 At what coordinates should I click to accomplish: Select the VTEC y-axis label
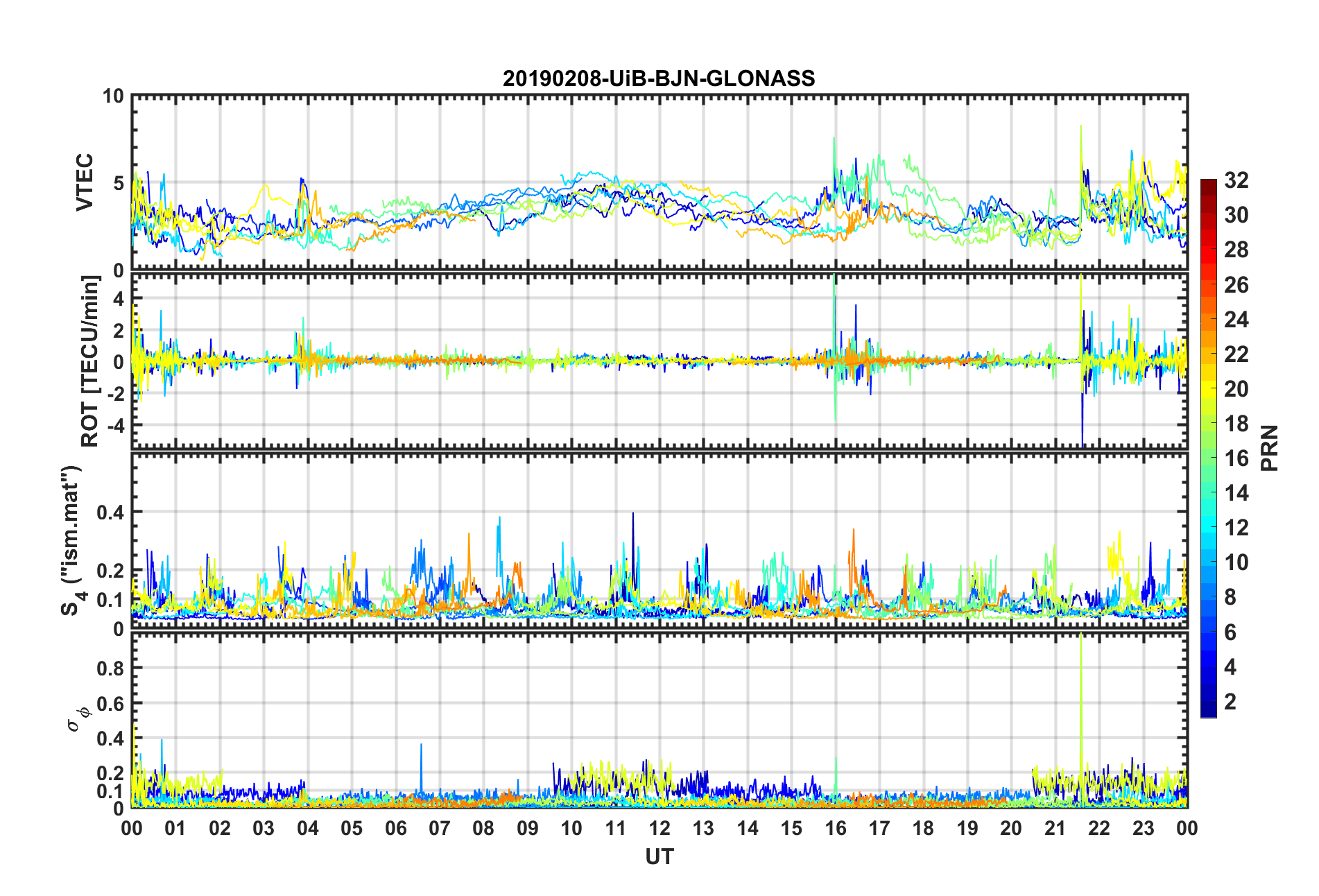[x=85, y=182]
